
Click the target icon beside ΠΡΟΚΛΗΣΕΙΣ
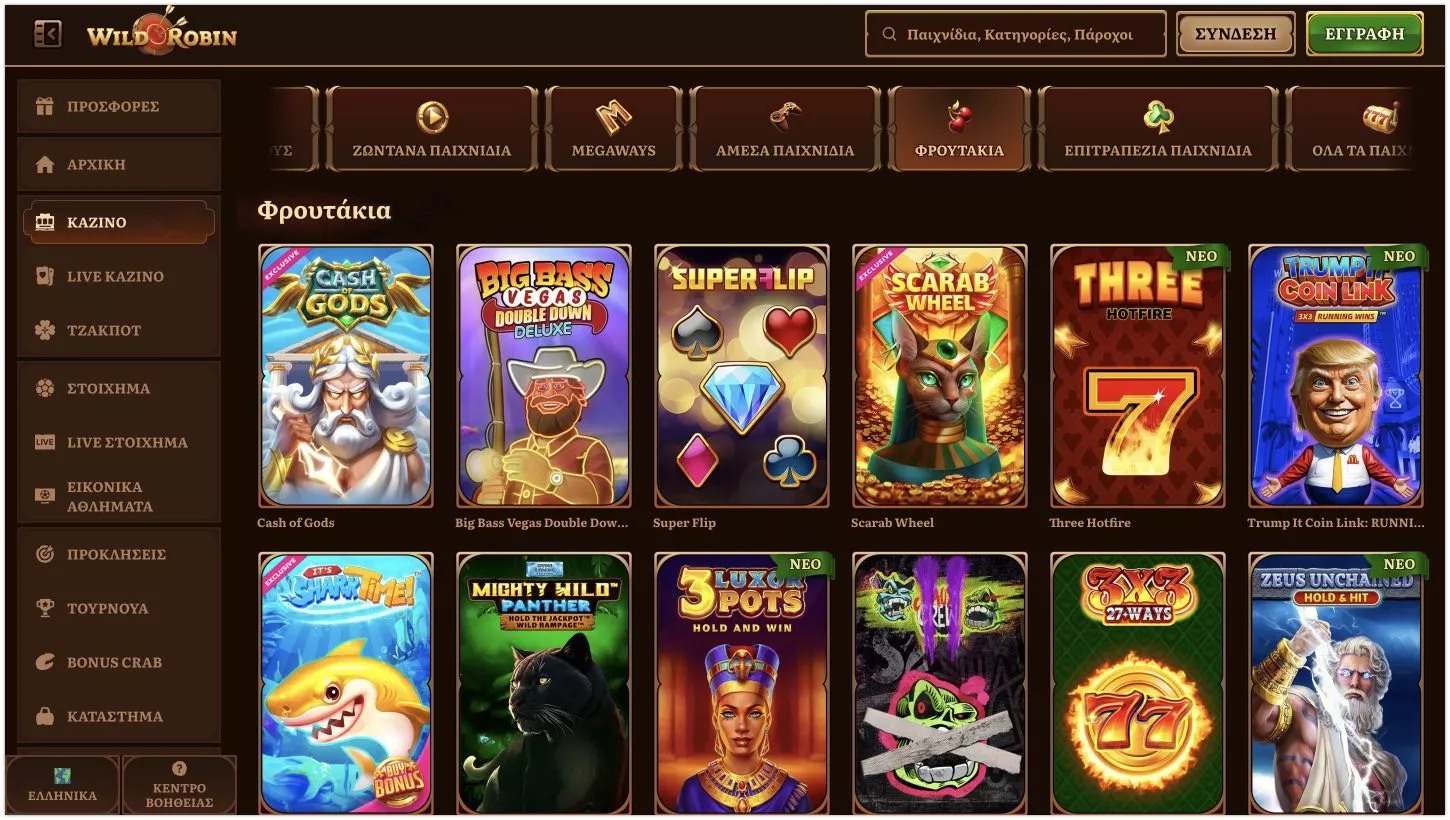pyautogui.click(x=44, y=554)
